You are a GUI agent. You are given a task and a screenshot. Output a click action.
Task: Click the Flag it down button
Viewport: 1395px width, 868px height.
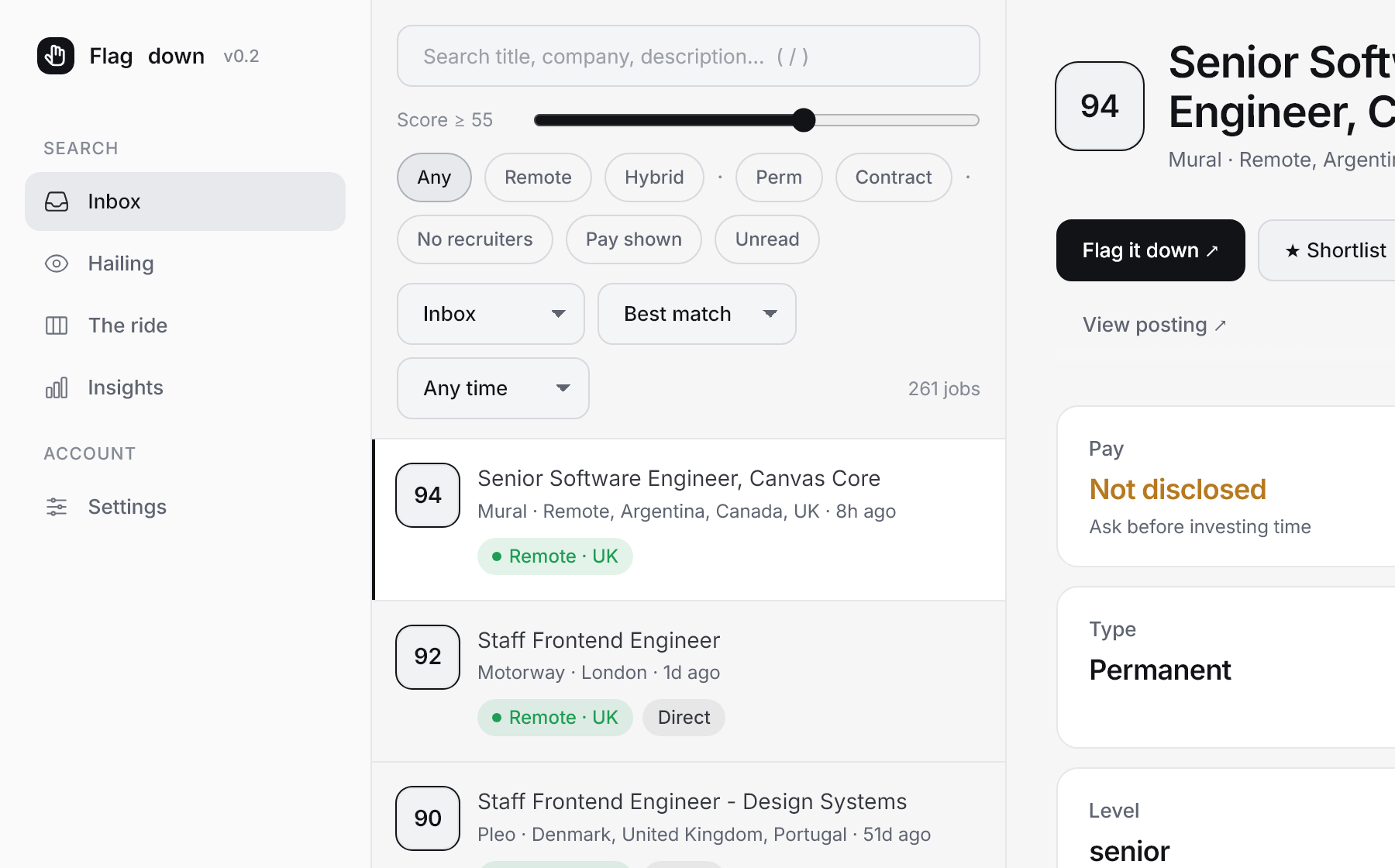1151,250
